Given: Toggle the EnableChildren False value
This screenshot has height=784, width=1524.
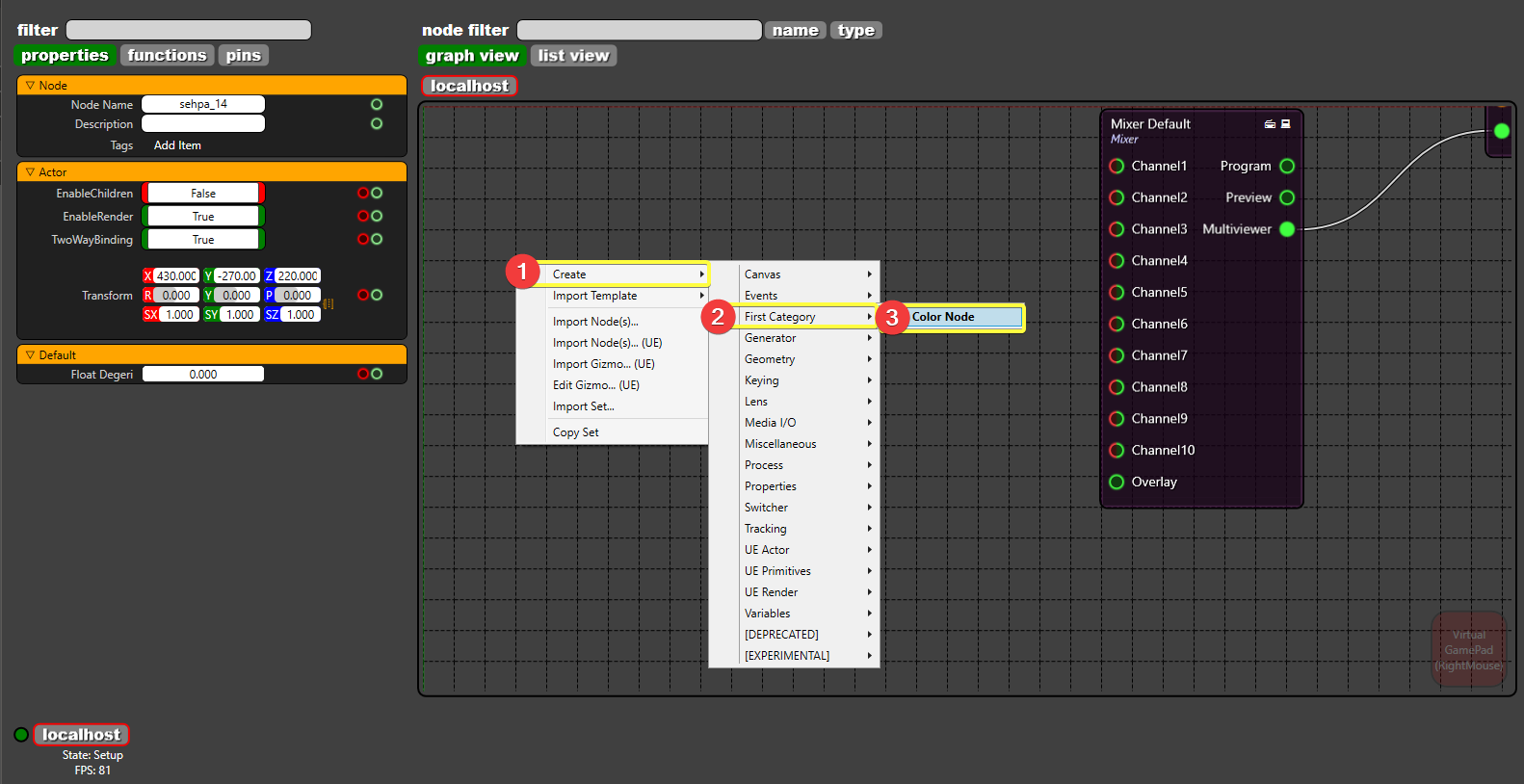Looking at the screenshot, I should (x=203, y=194).
